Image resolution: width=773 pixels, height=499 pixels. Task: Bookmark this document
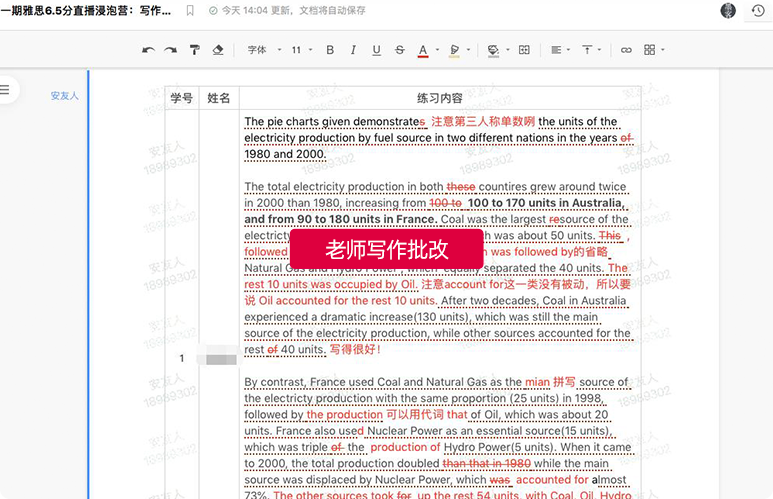pos(190,10)
